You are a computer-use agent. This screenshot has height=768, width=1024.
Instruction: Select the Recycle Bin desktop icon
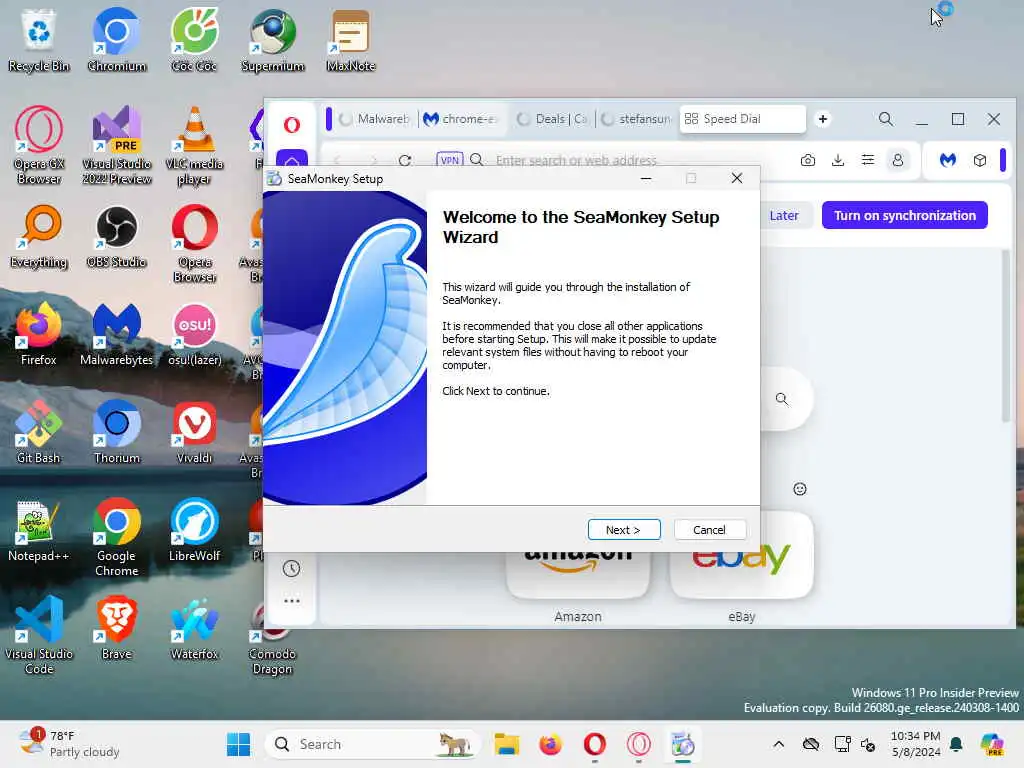coord(39,40)
